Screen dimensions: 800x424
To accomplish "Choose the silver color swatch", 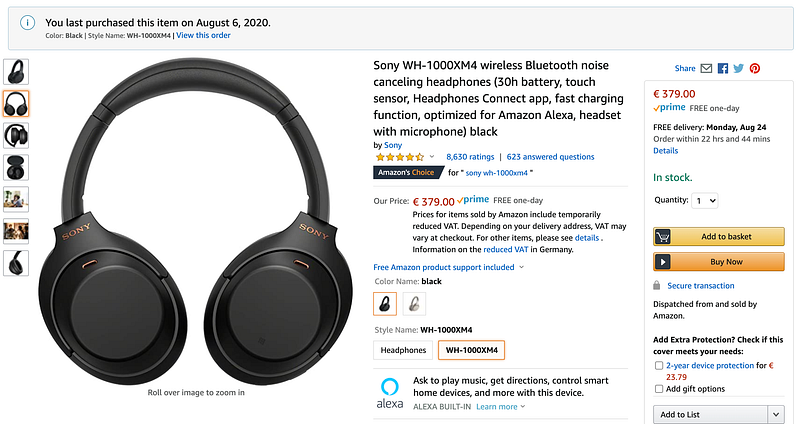I will (414, 304).
